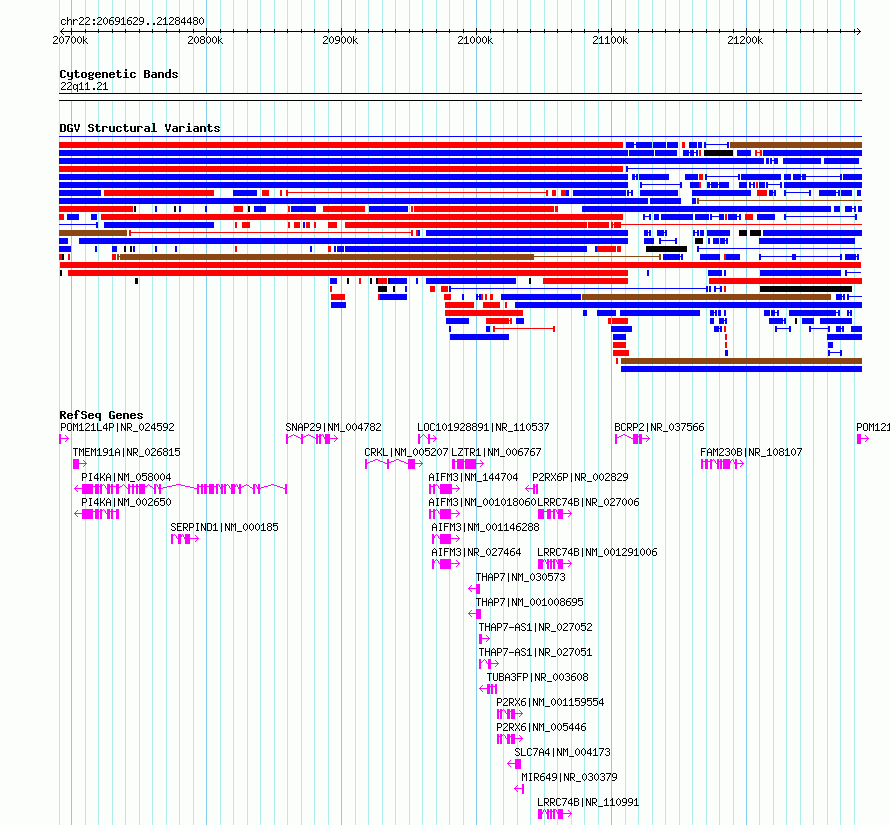Select the PI4KA|NM_002650 transcript label
Screen dimensions: 890x825
tap(126, 502)
